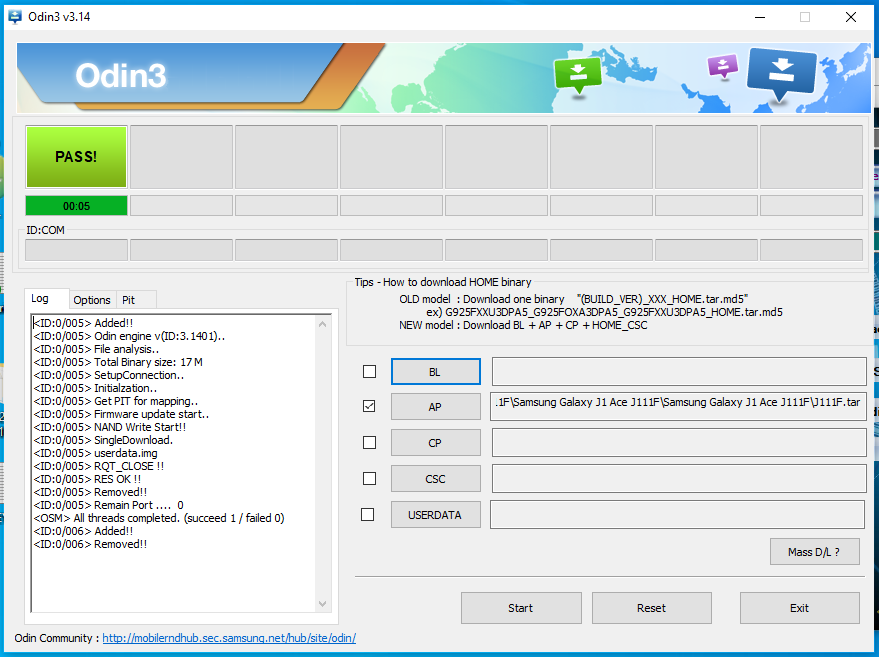Click the log scrollbar up arrow
879x657 pixels.
tap(322, 324)
